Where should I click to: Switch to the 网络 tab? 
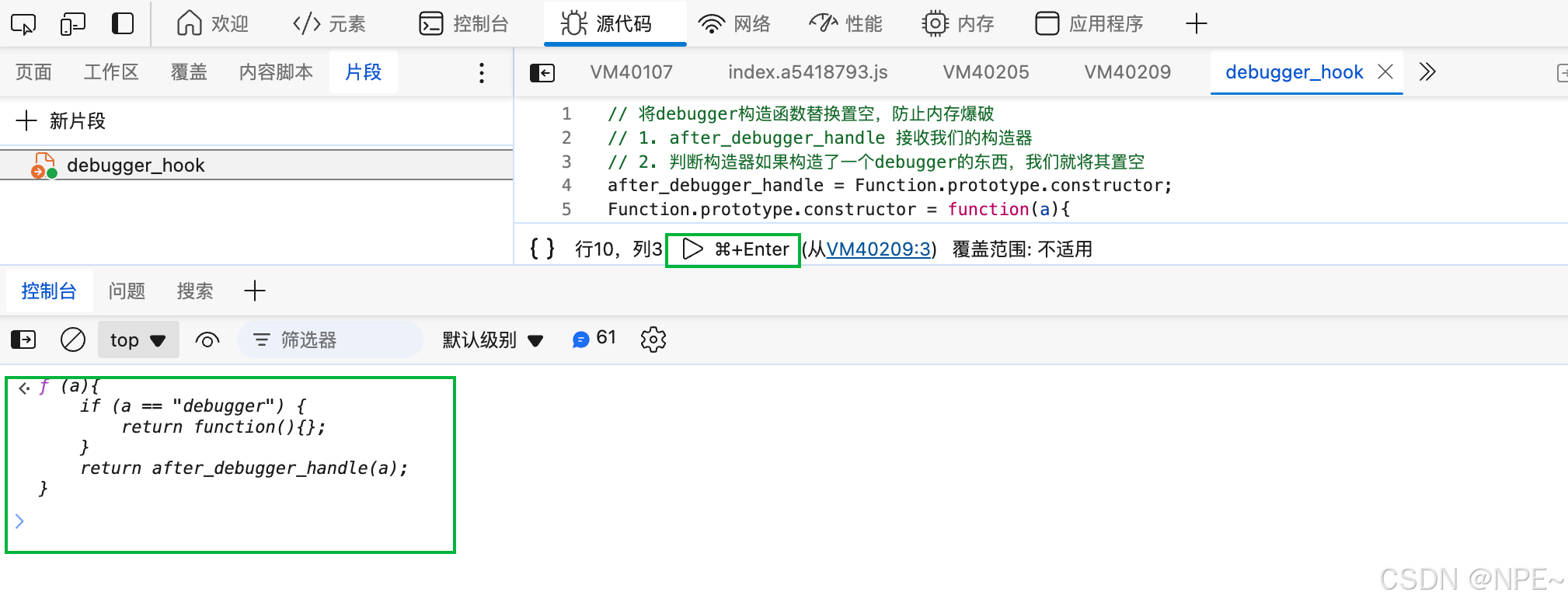tap(734, 24)
